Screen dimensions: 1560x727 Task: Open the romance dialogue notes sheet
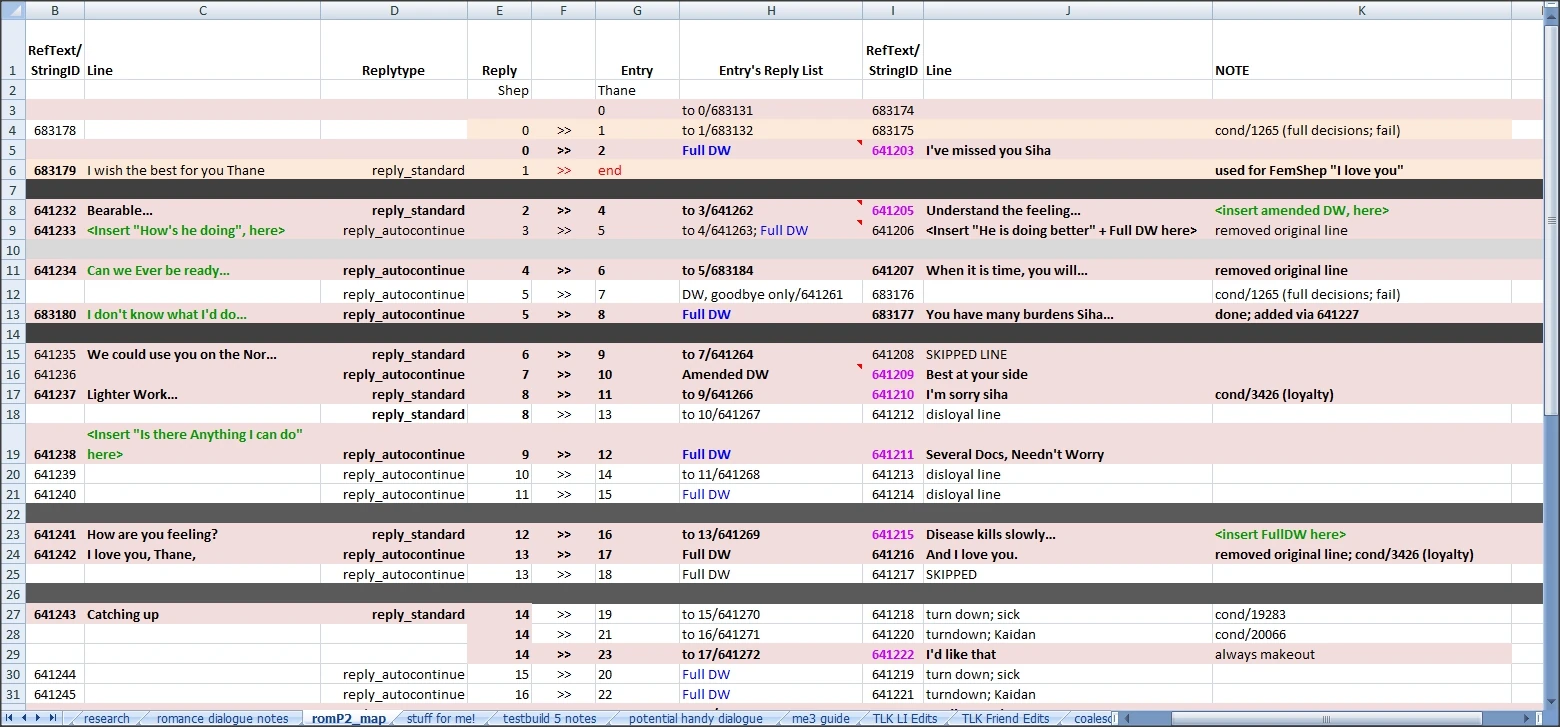pyautogui.click(x=222, y=718)
